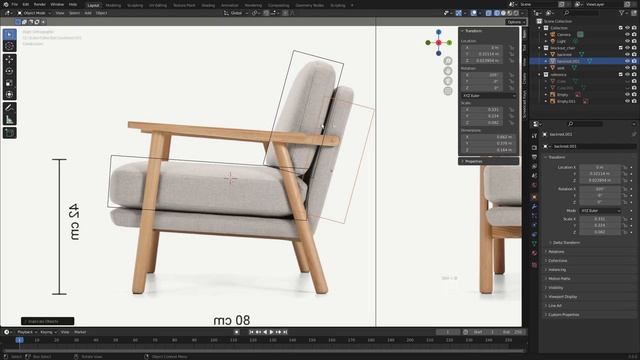Click the viewport zoom magnifier icon
This screenshot has height=360, width=640.
448,61
